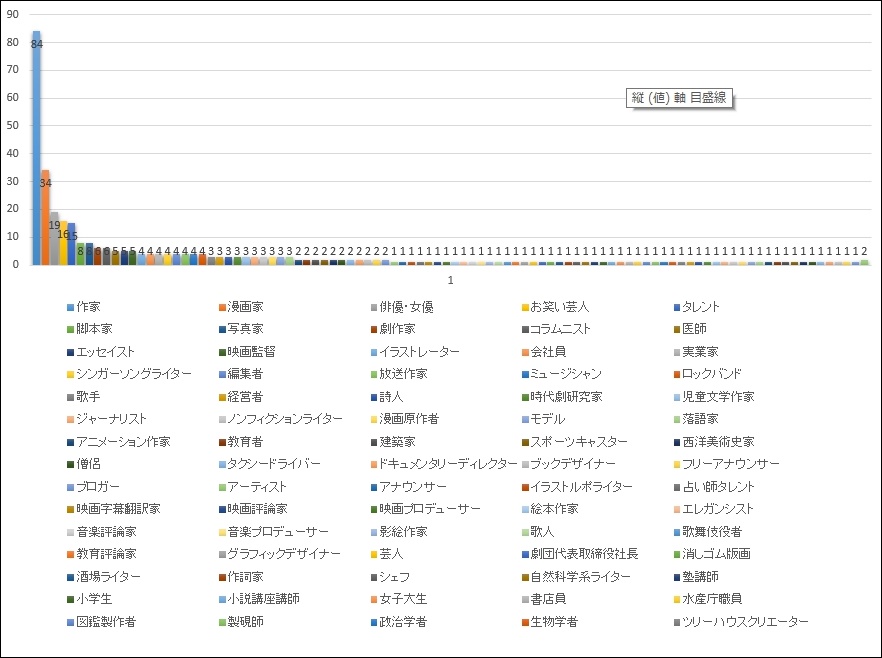Select vertical axis value 30

point(12,181)
